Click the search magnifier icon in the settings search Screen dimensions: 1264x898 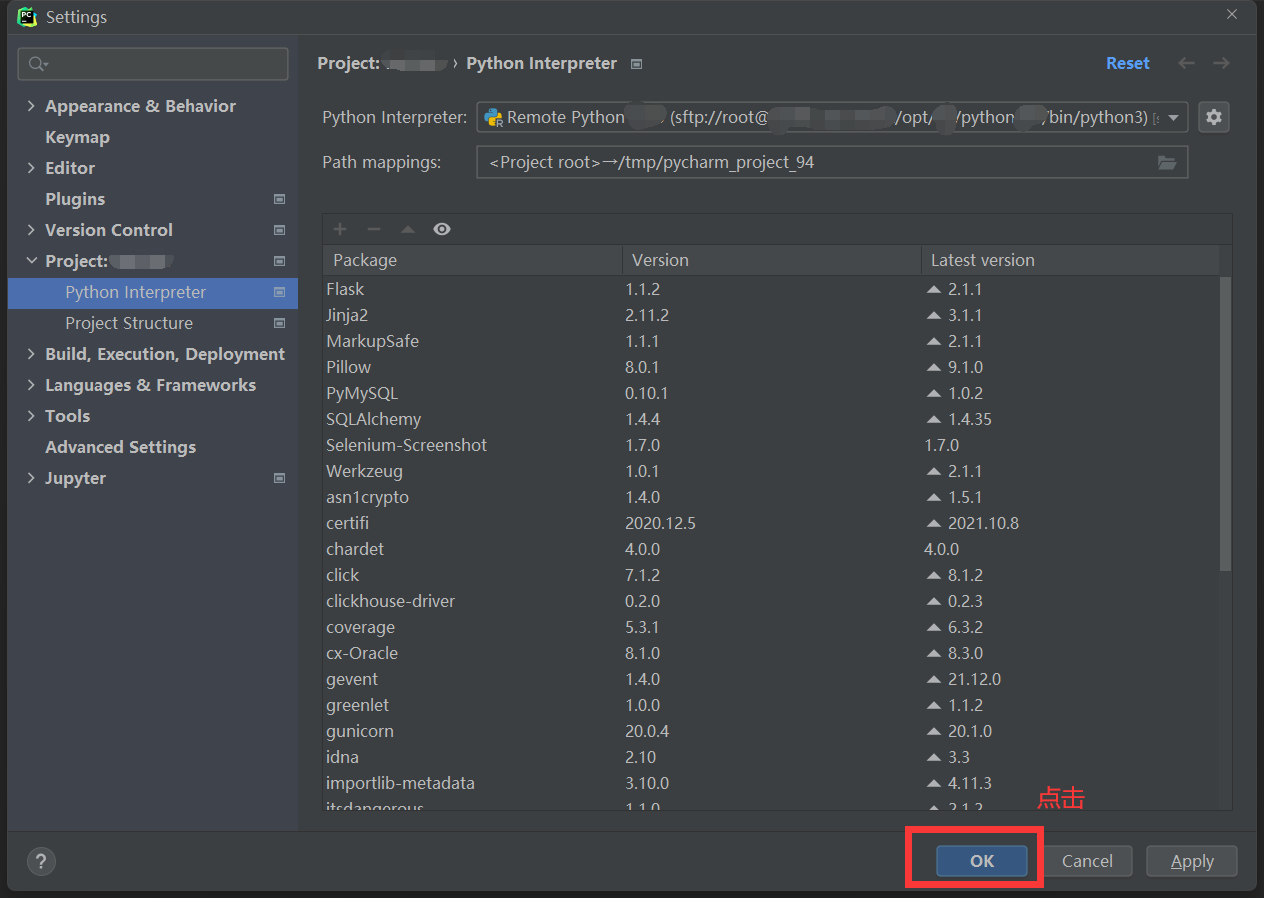pyautogui.click(x=37, y=64)
